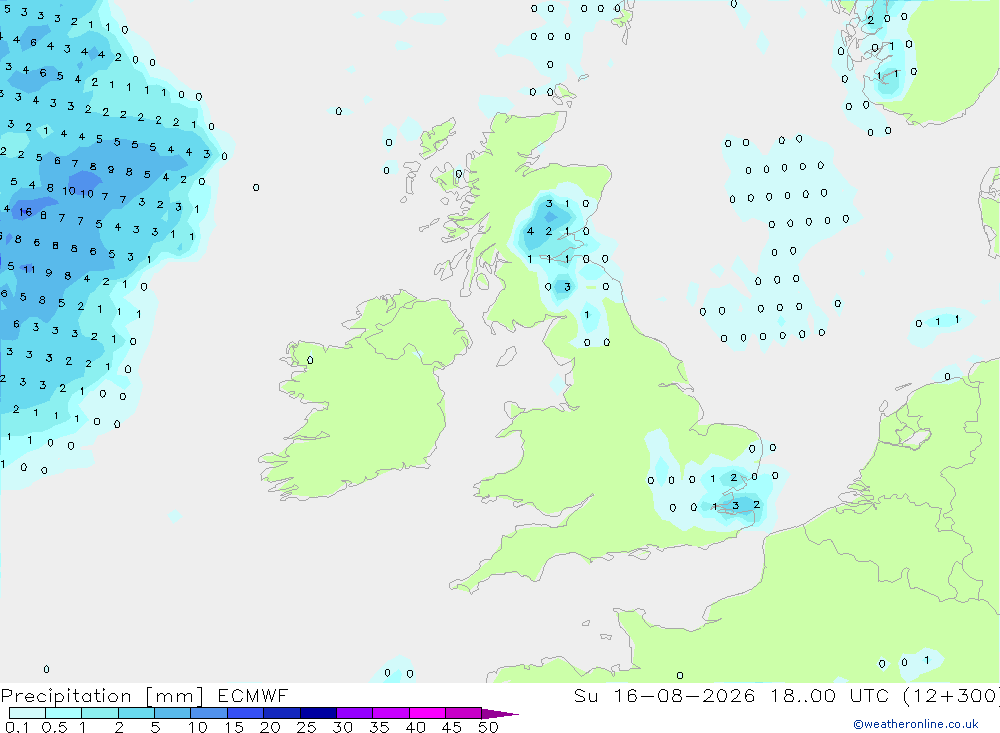The width and height of the screenshot is (1000, 733).
Task: Select the '11' precipitation value over the Atlantic
Action: 29,269
